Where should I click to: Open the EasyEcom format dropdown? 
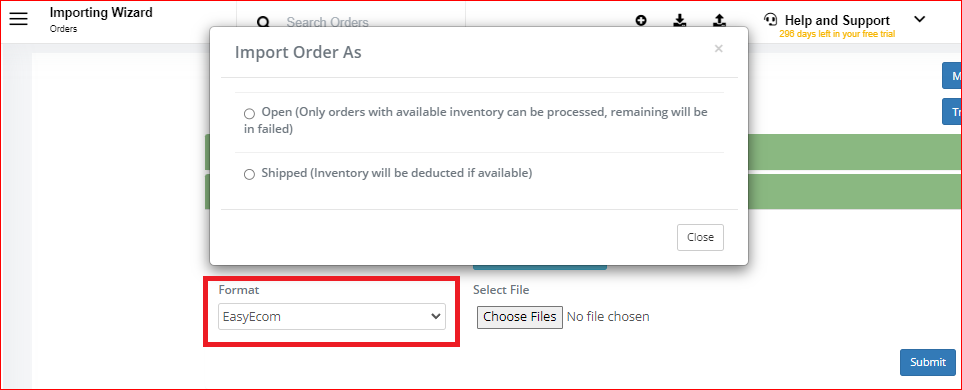coord(332,316)
